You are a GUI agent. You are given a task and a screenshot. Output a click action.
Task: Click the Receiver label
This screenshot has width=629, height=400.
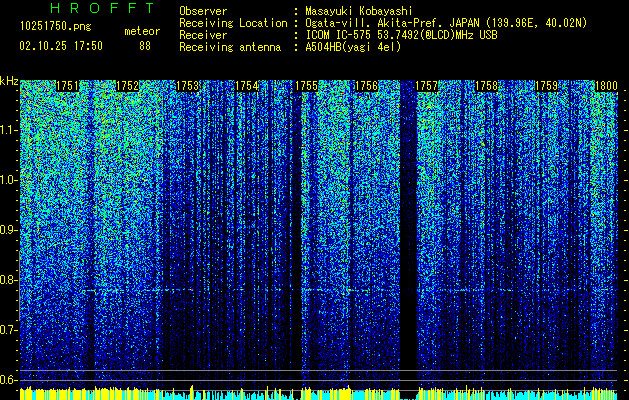pos(203,35)
